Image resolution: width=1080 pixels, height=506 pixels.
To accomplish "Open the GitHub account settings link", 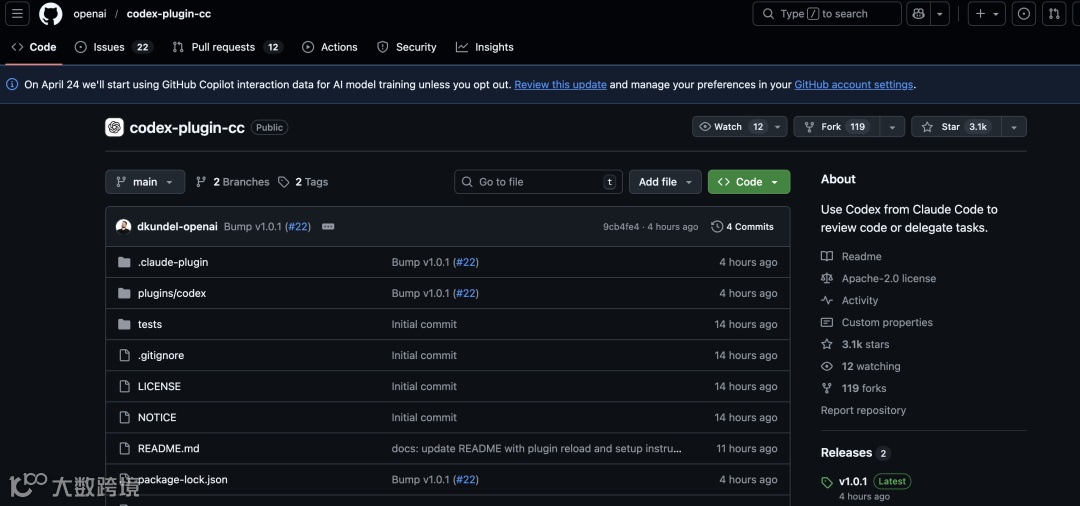I will pos(853,85).
